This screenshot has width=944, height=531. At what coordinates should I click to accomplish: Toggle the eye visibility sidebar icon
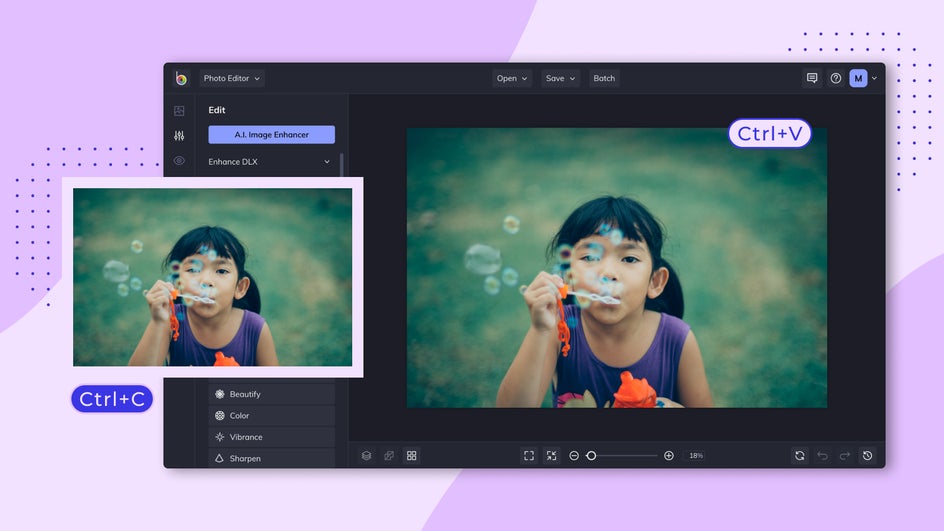click(179, 161)
